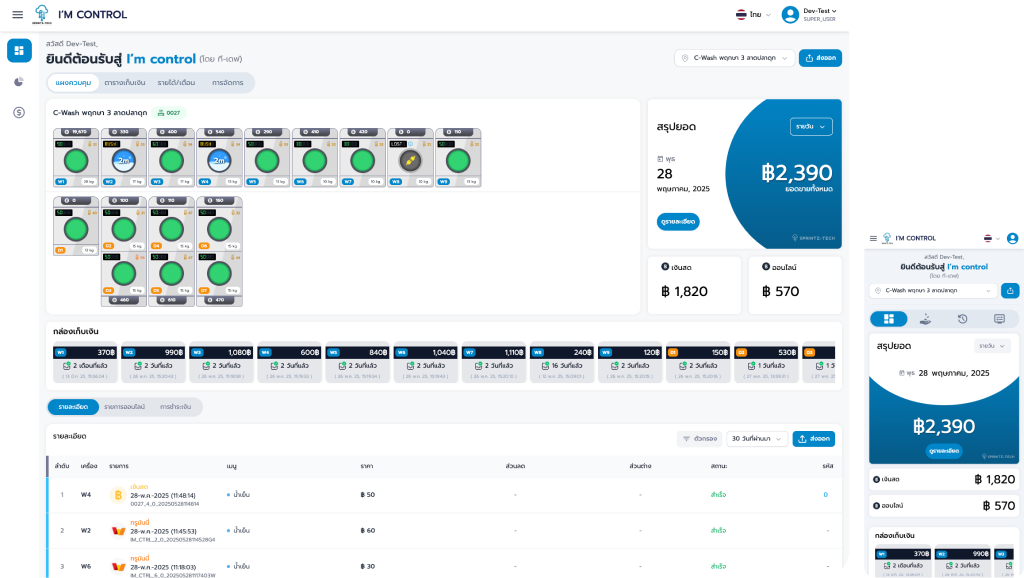Image resolution: width=1024 pixels, height=578 pixels.
Task: Click the export icon button in mobile preview
Action: coord(1010,291)
